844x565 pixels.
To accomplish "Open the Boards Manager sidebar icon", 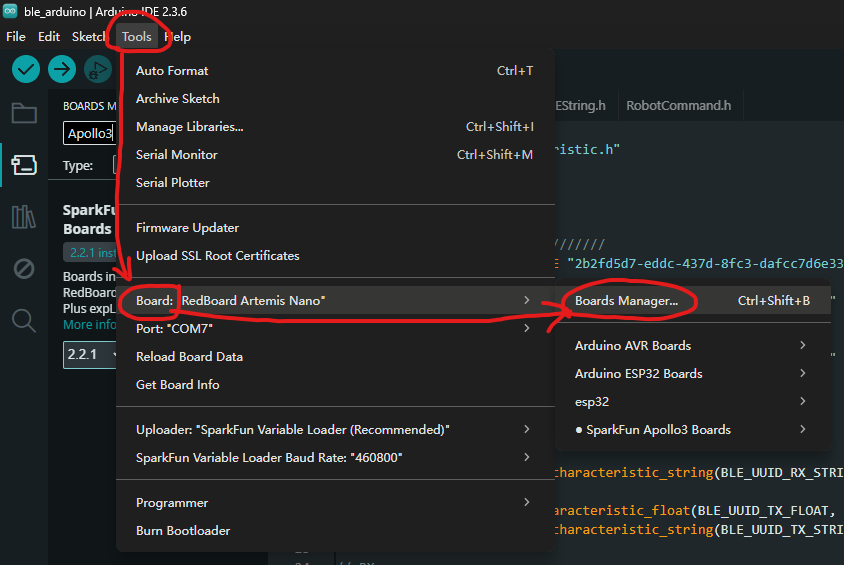I will [x=24, y=165].
